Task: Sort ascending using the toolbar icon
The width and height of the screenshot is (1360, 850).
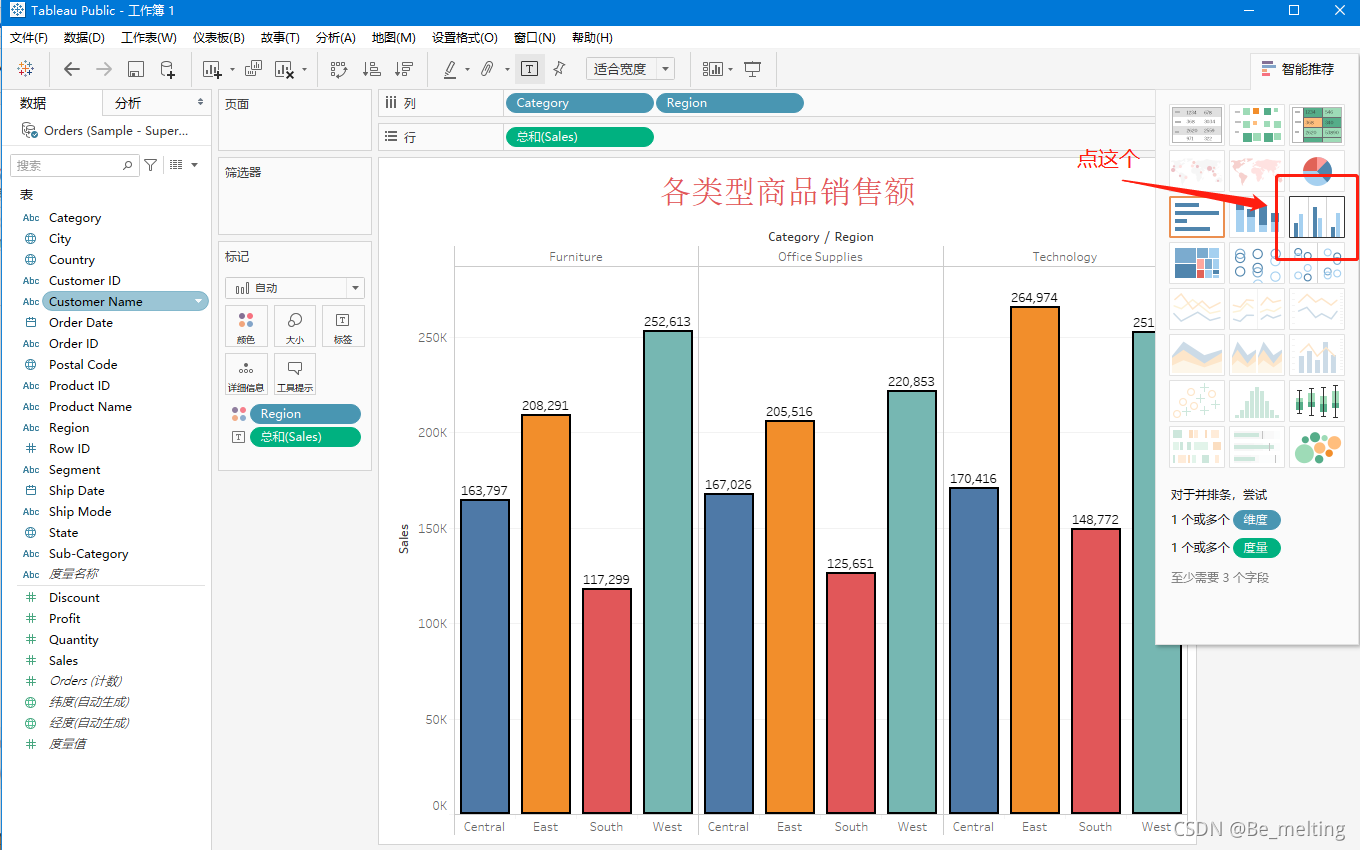Action: [x=371, y=69]
